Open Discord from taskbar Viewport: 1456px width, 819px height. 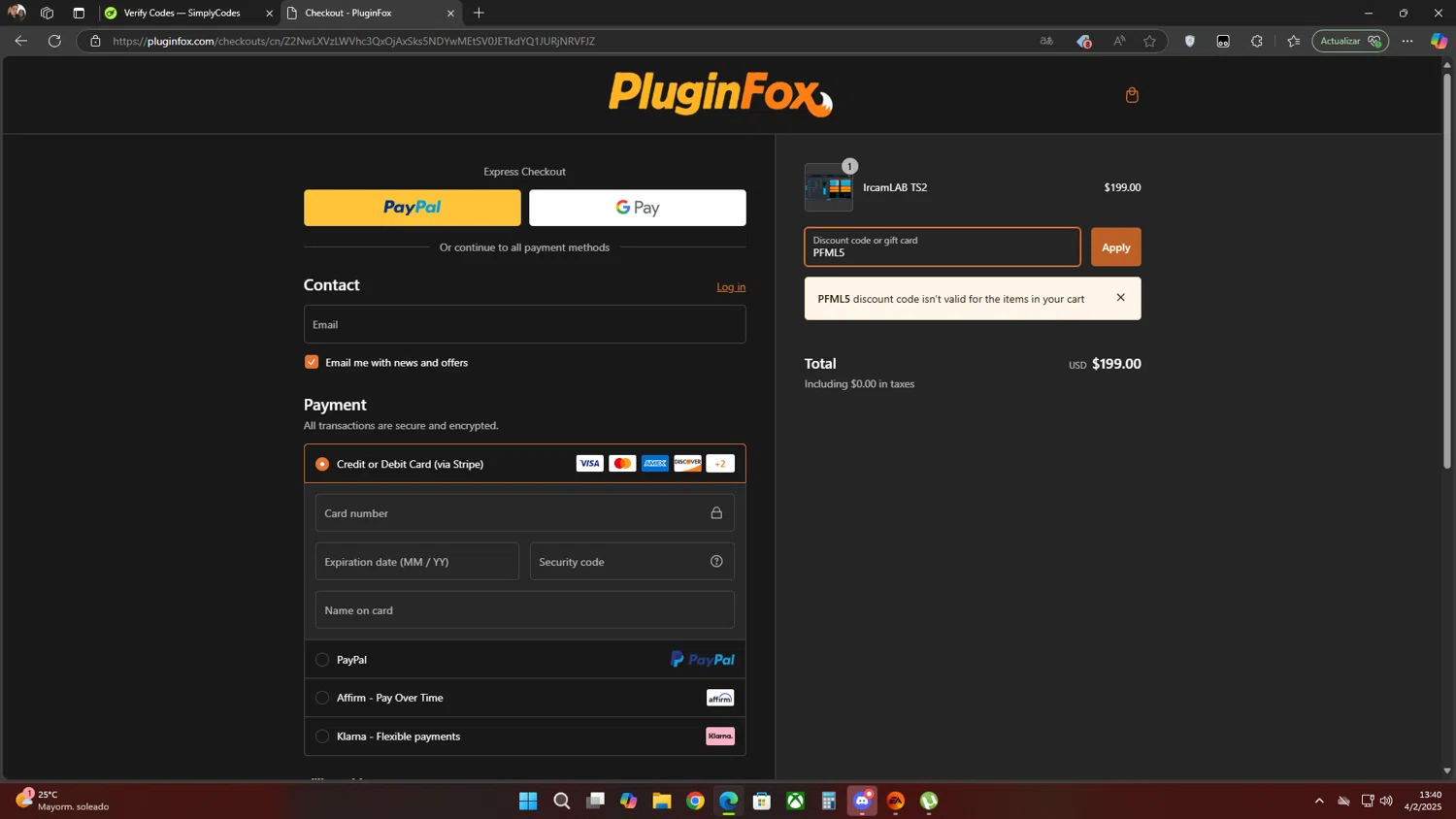(x=862, y=801)
